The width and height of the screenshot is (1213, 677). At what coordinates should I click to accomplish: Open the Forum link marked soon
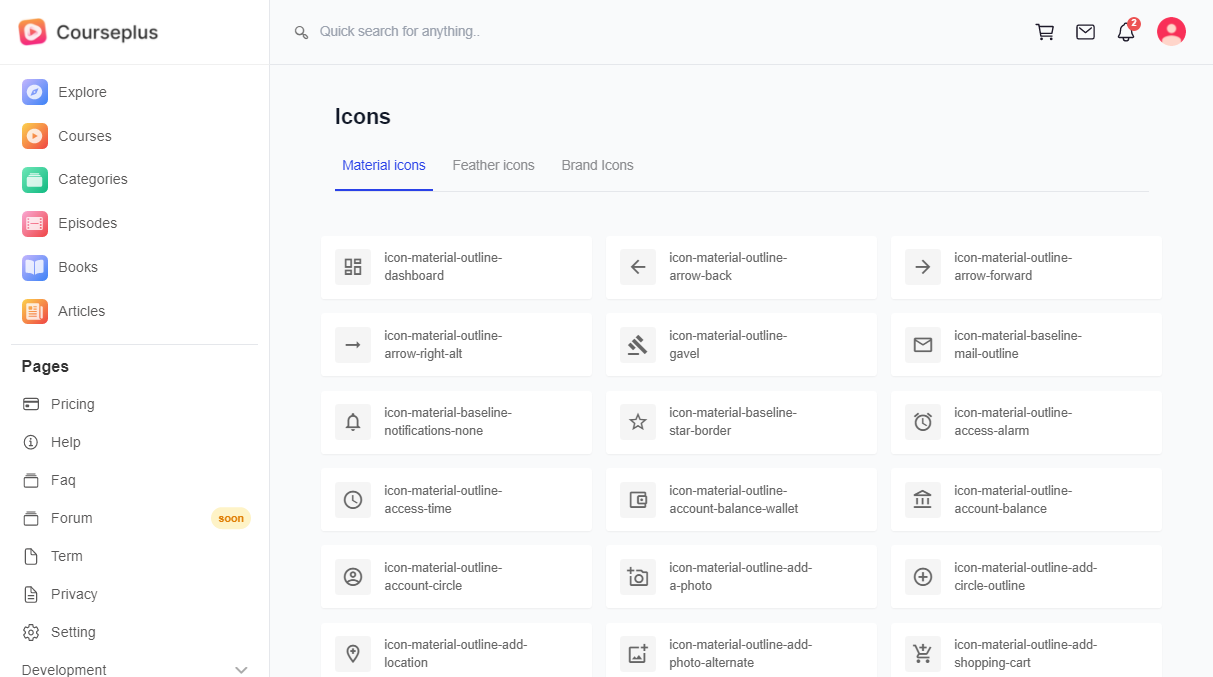[x=72, y=518]
